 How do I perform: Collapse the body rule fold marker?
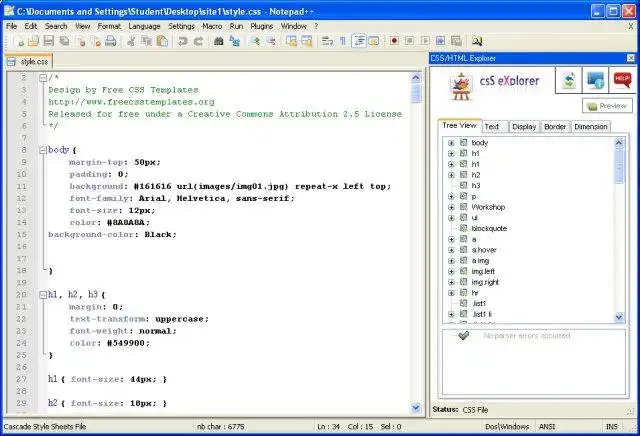(x=43, y=150)
